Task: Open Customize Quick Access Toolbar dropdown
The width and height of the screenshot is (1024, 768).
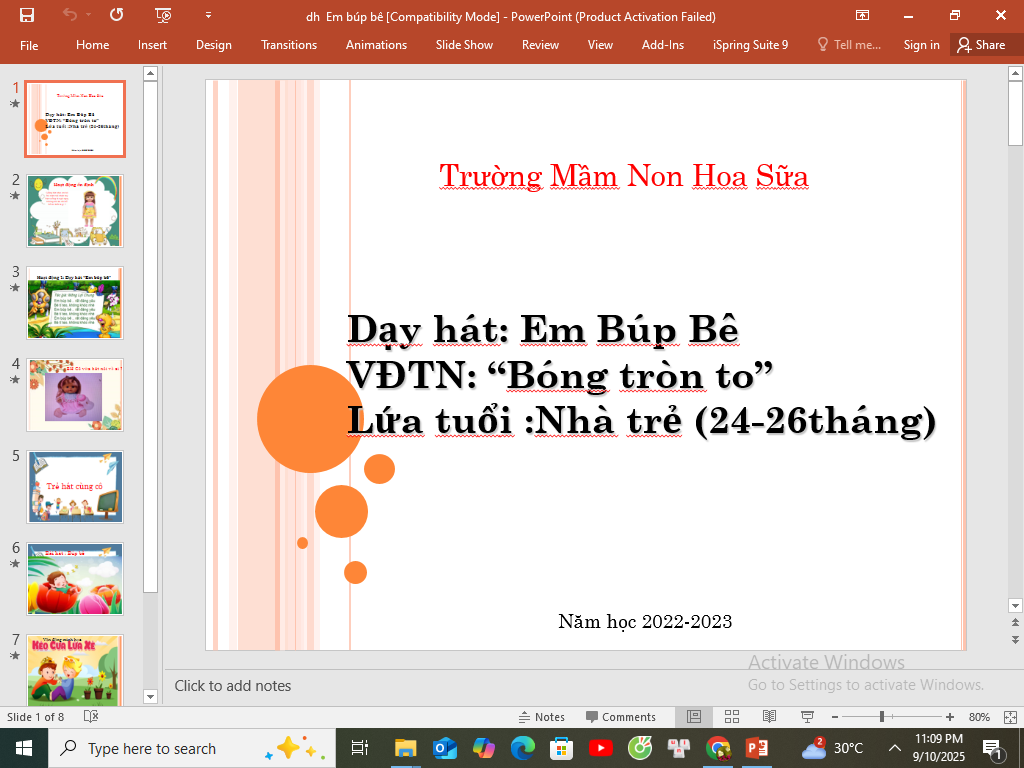Action: click(208, 15)
